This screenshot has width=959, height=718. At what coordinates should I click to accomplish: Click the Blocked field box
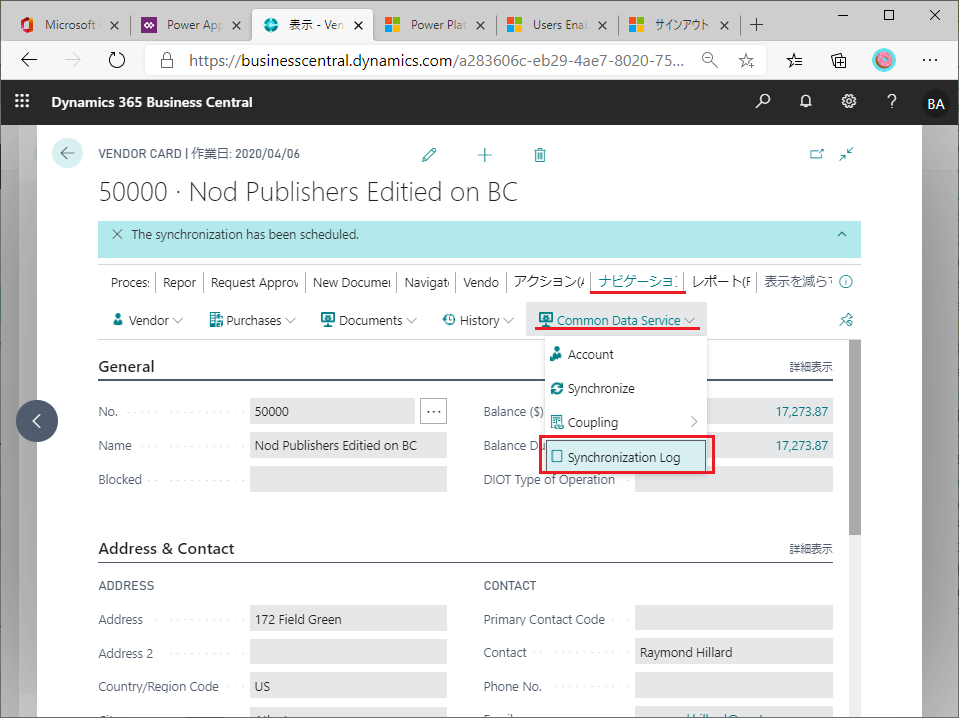pos(348,479)
